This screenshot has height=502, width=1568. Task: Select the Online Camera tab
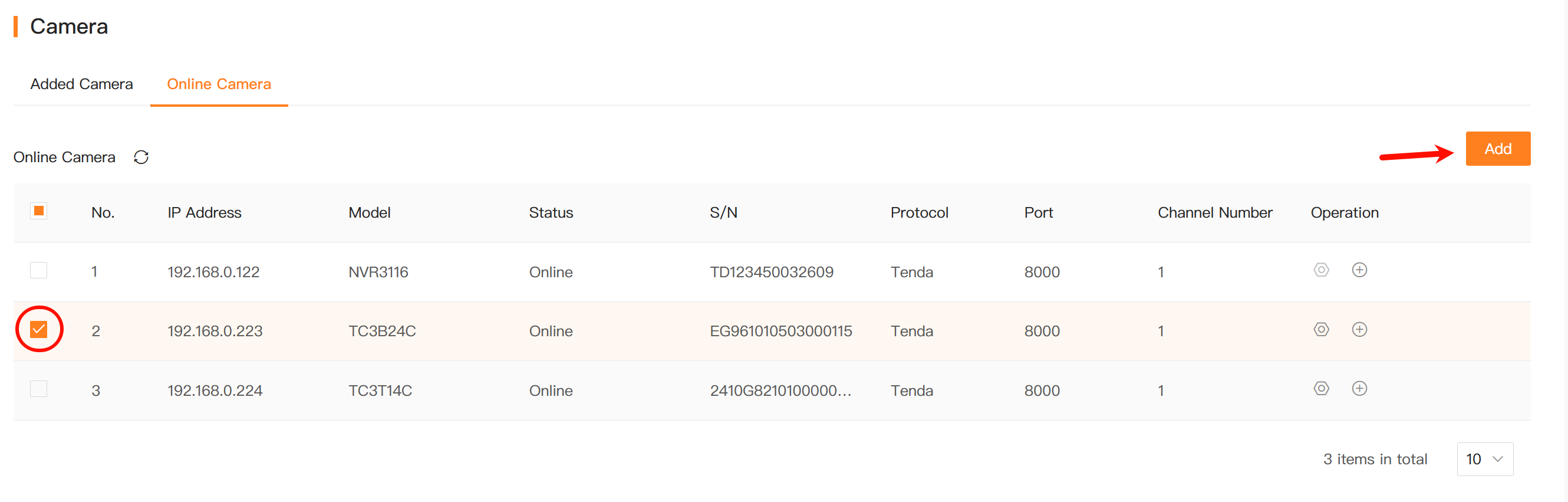tap(219, 84)
